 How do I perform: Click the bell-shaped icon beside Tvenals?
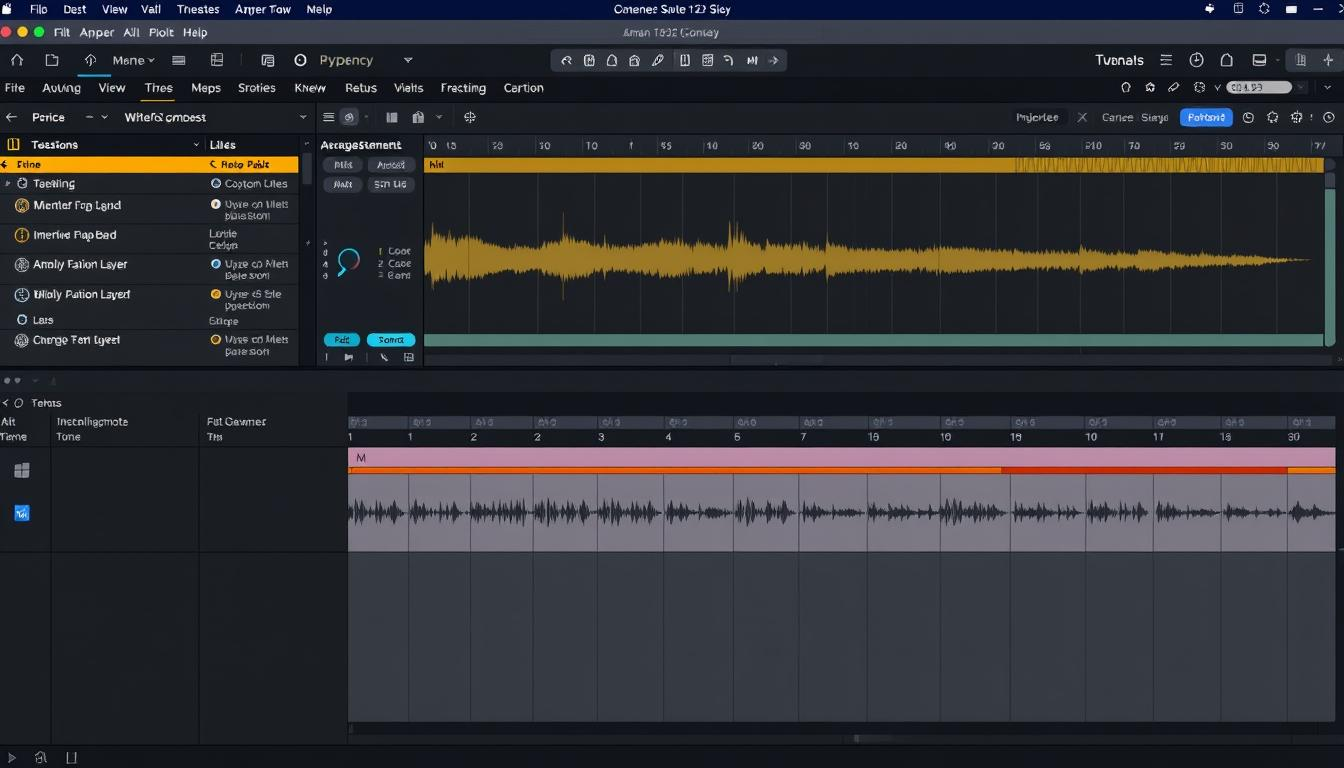(x=1227, y=60)
